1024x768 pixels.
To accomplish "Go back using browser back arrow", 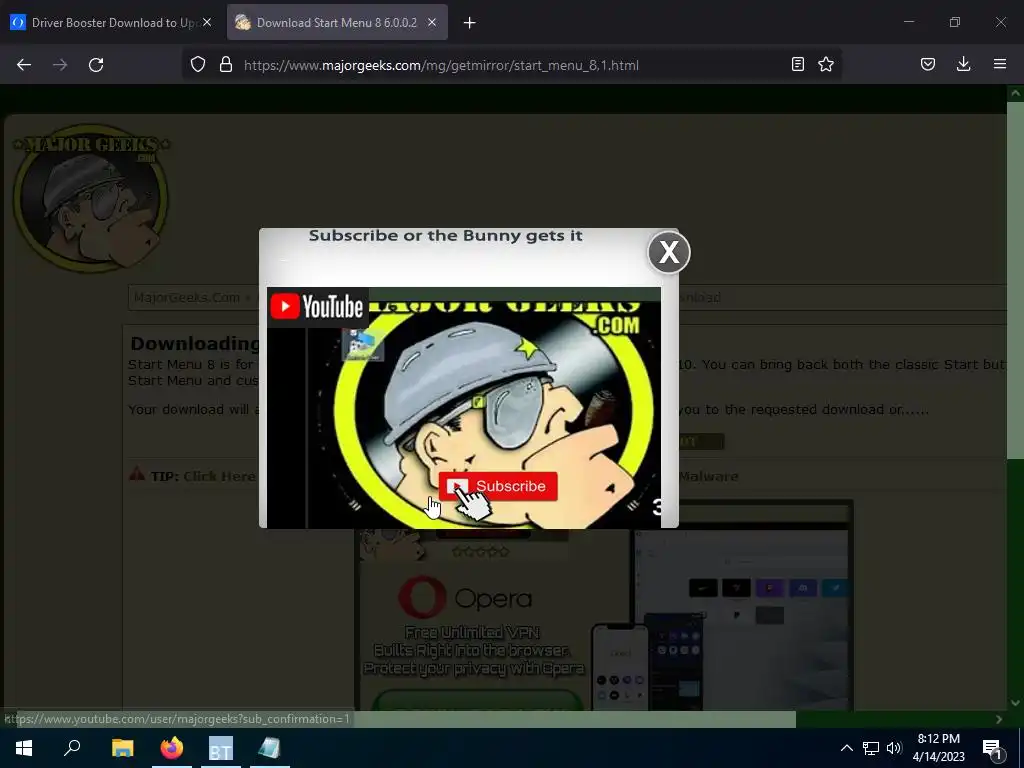I will tap(24, 65).
